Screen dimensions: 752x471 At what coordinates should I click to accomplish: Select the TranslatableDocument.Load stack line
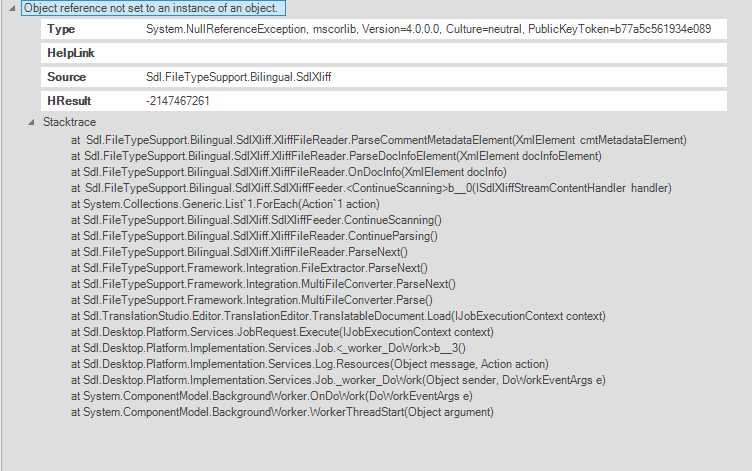click(x=338, y=316)
